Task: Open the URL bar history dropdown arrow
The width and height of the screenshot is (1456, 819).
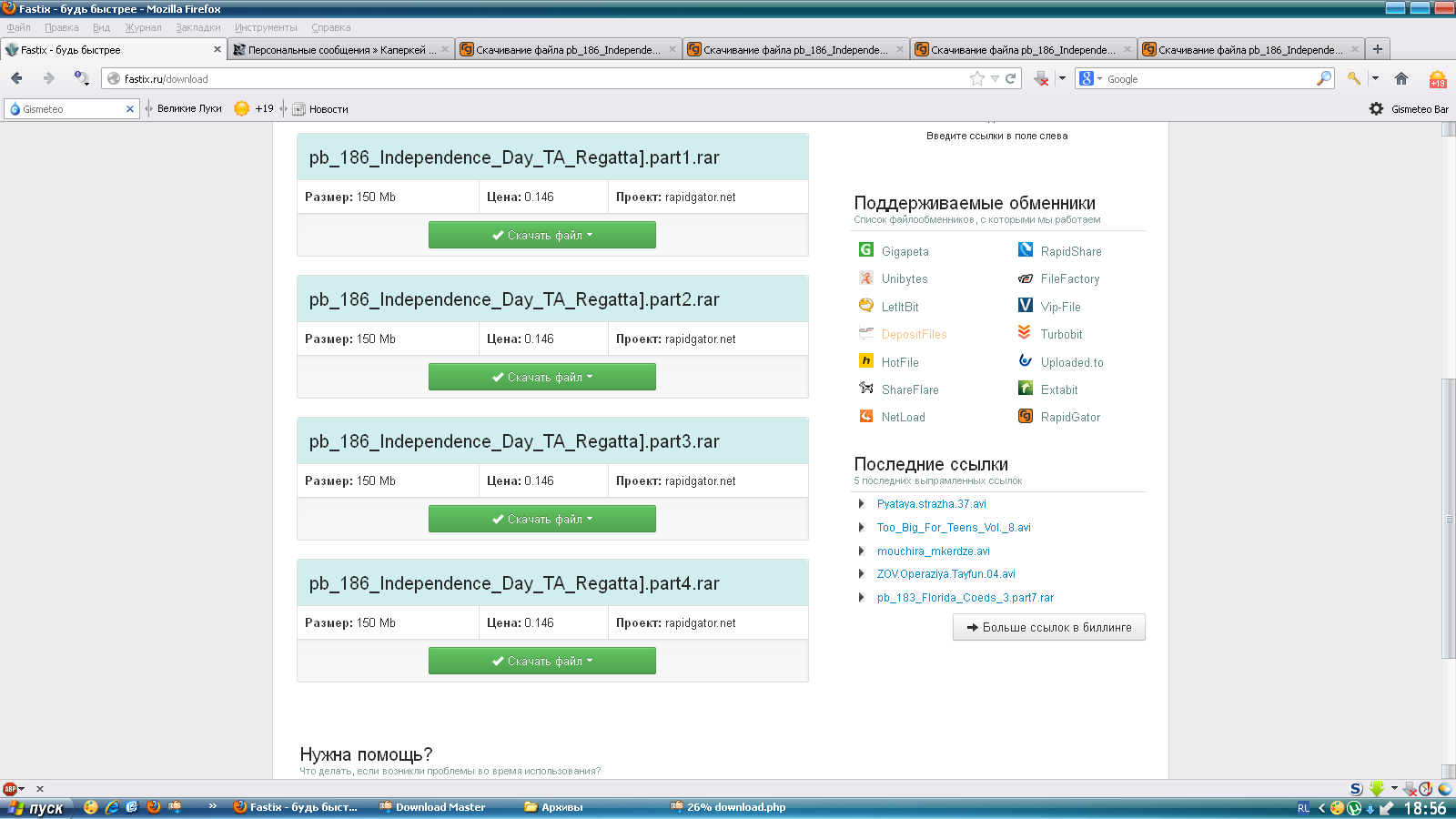Action: click(995, 79)
